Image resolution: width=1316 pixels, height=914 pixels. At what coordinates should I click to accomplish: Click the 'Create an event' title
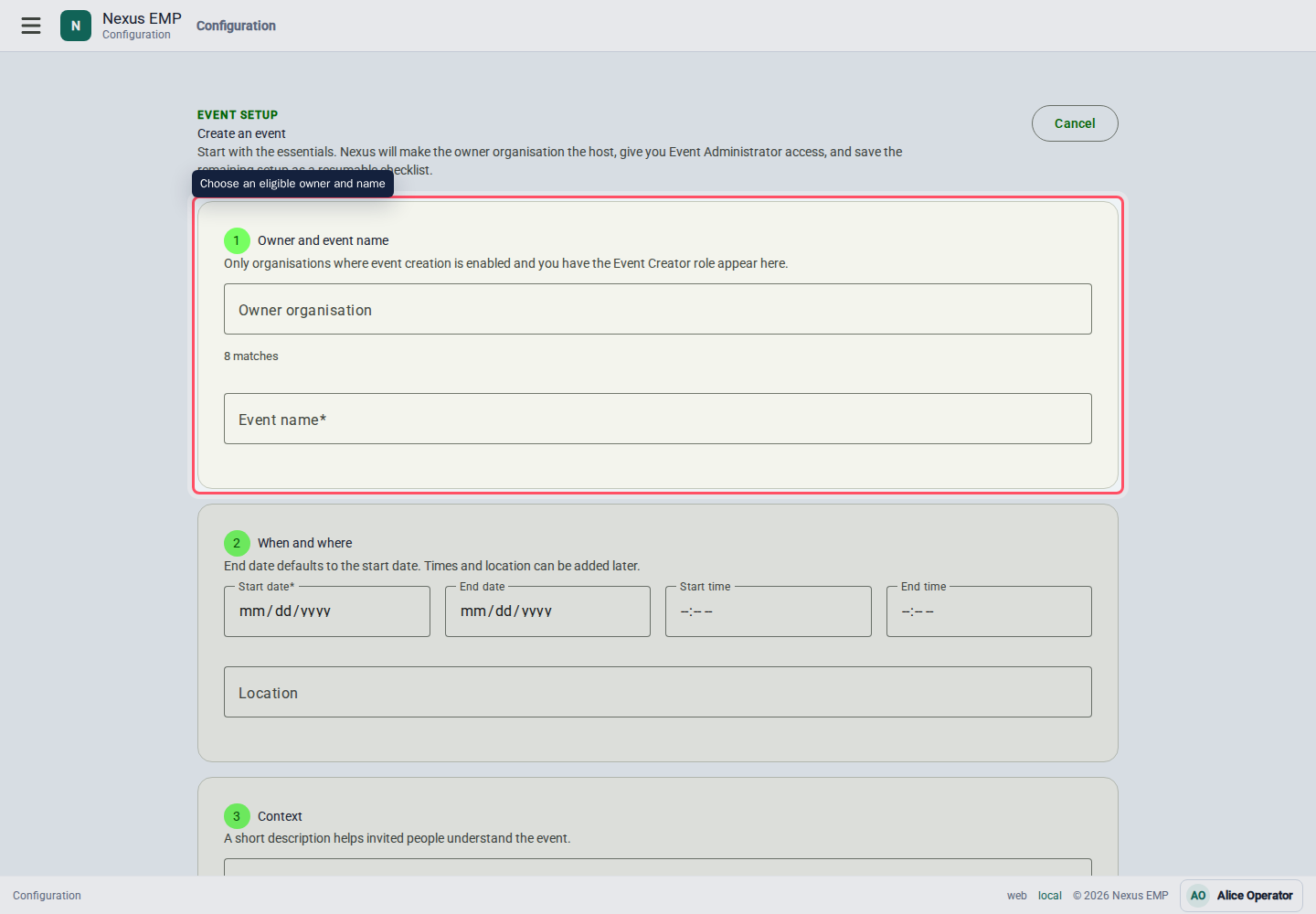(x=241, y=133)
